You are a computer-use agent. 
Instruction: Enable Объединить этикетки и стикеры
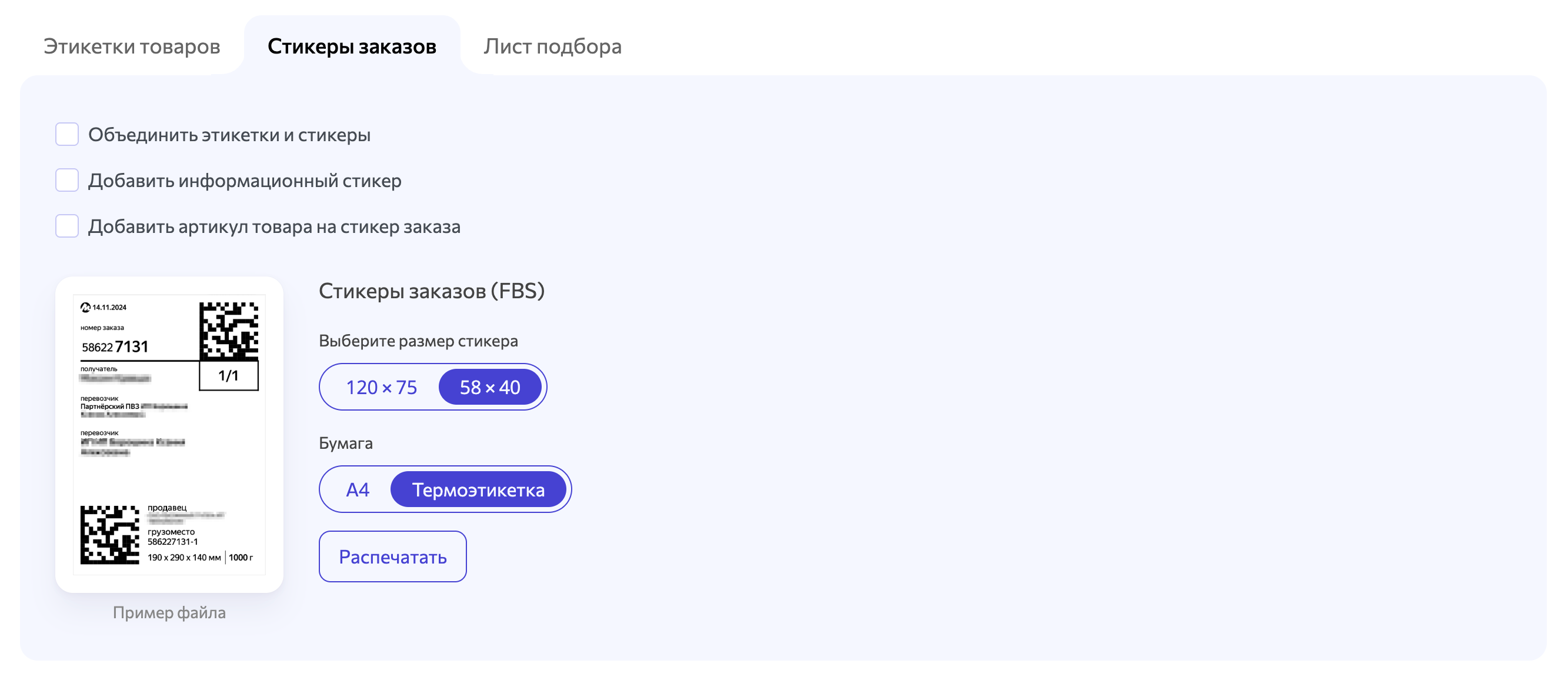click(x=66, y=134)
